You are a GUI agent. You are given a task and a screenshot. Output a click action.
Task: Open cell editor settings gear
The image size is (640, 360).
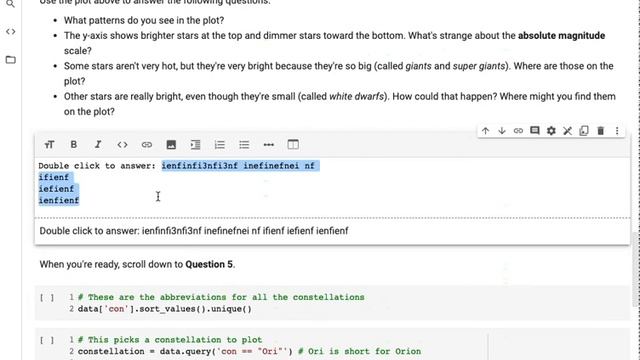[x=551, y=131]
